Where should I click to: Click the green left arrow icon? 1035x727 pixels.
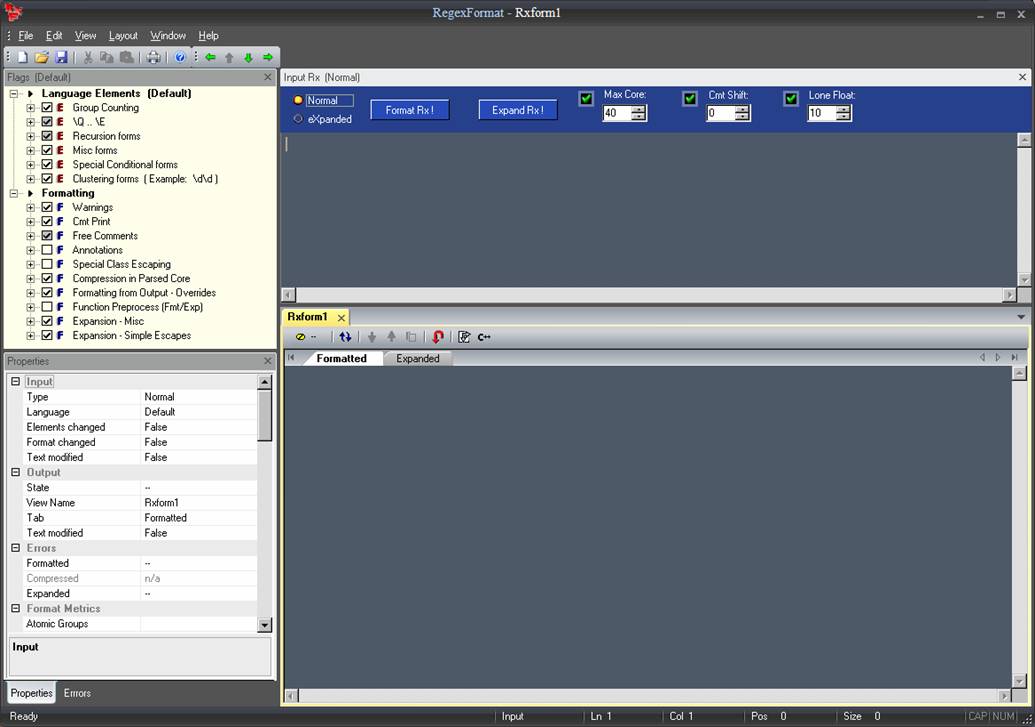(210, 57)
